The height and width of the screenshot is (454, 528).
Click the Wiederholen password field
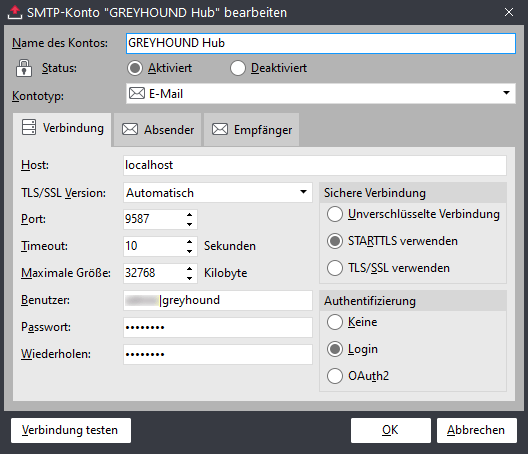coord(218,354)
